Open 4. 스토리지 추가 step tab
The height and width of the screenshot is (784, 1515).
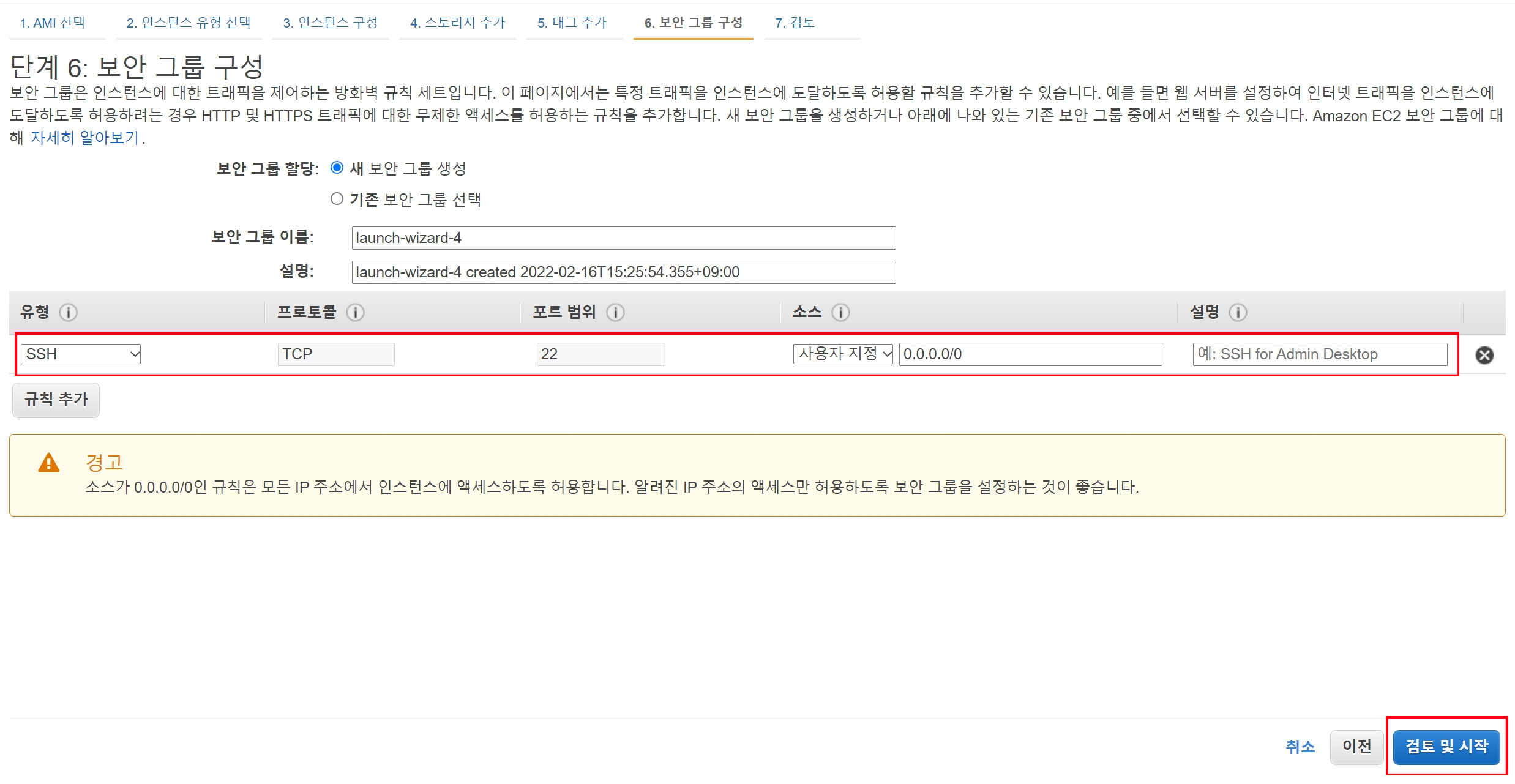(x=457, y=23)
